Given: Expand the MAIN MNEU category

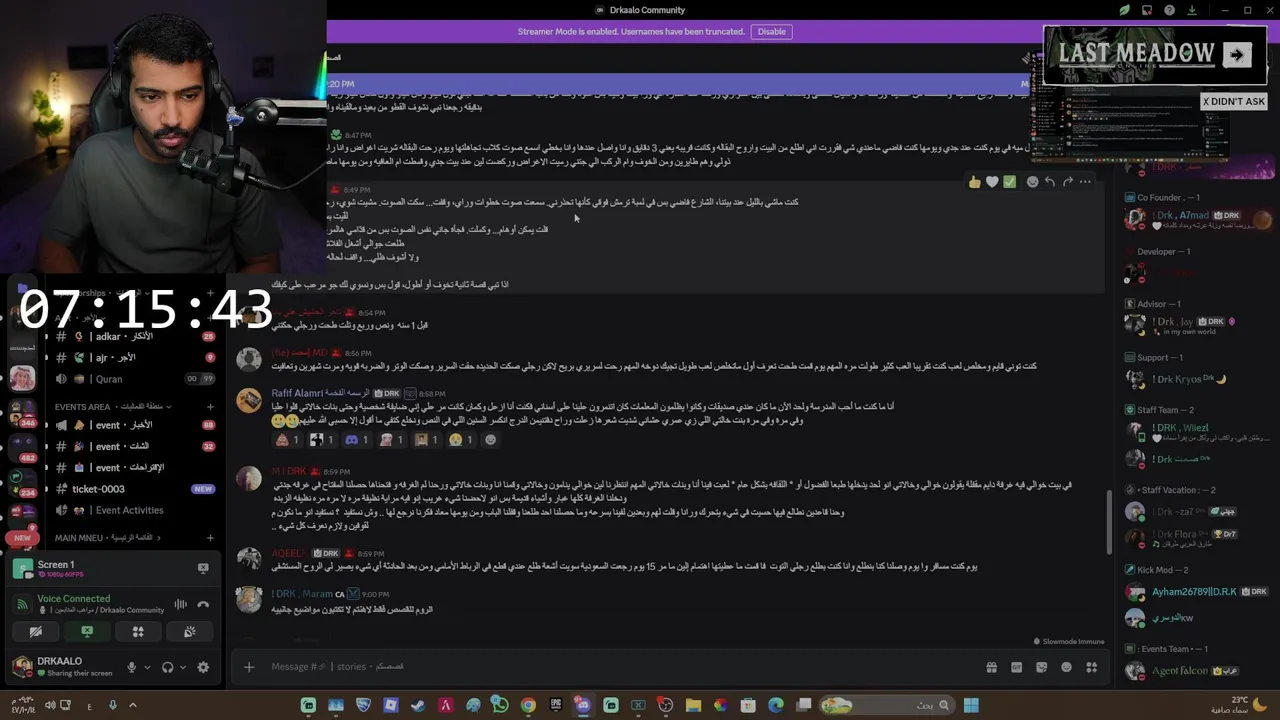Looking at the screenshot, I should tap(110, 538).
